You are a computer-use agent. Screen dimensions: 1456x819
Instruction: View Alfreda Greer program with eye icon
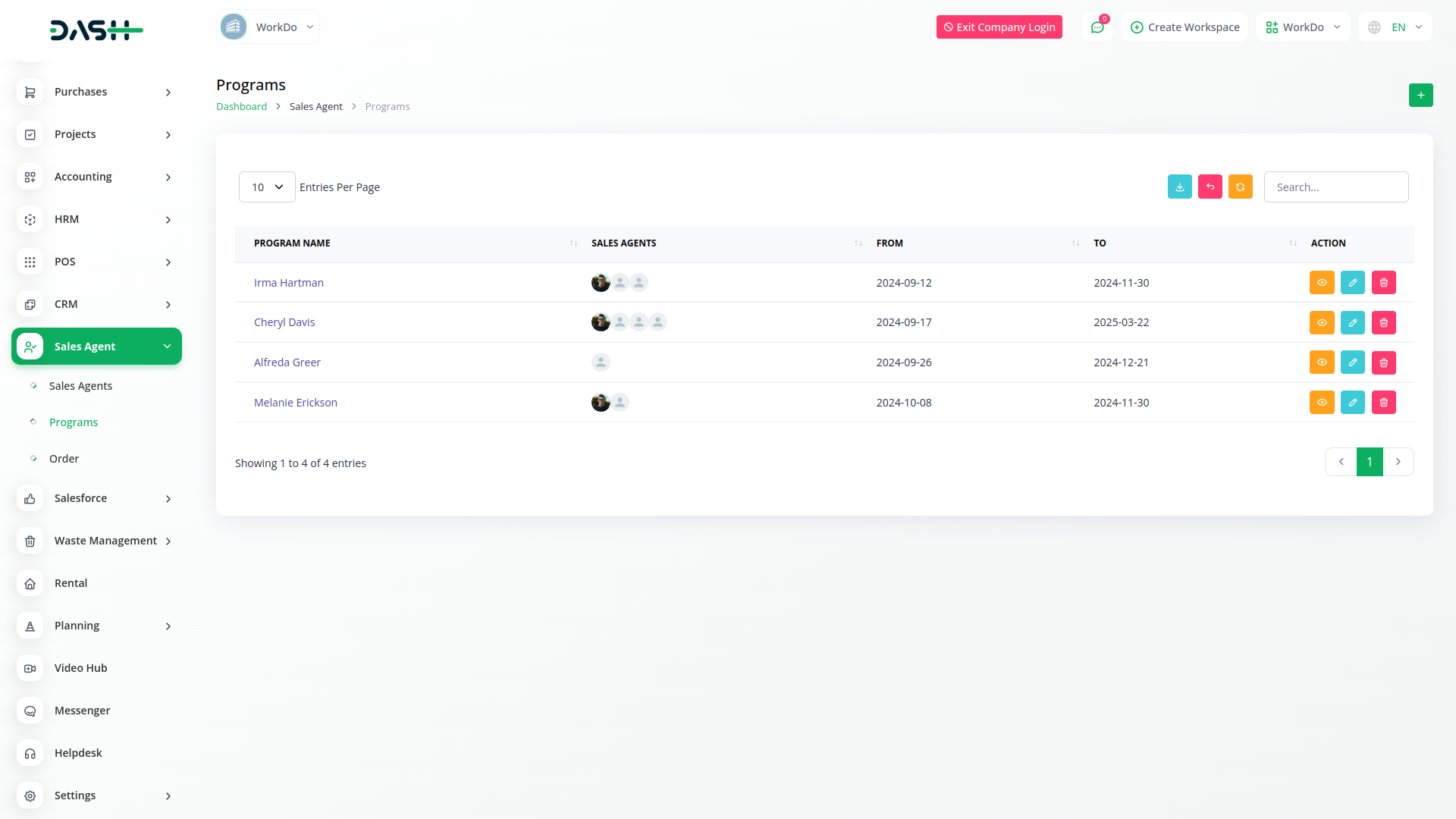click(x=1322, y=362)
